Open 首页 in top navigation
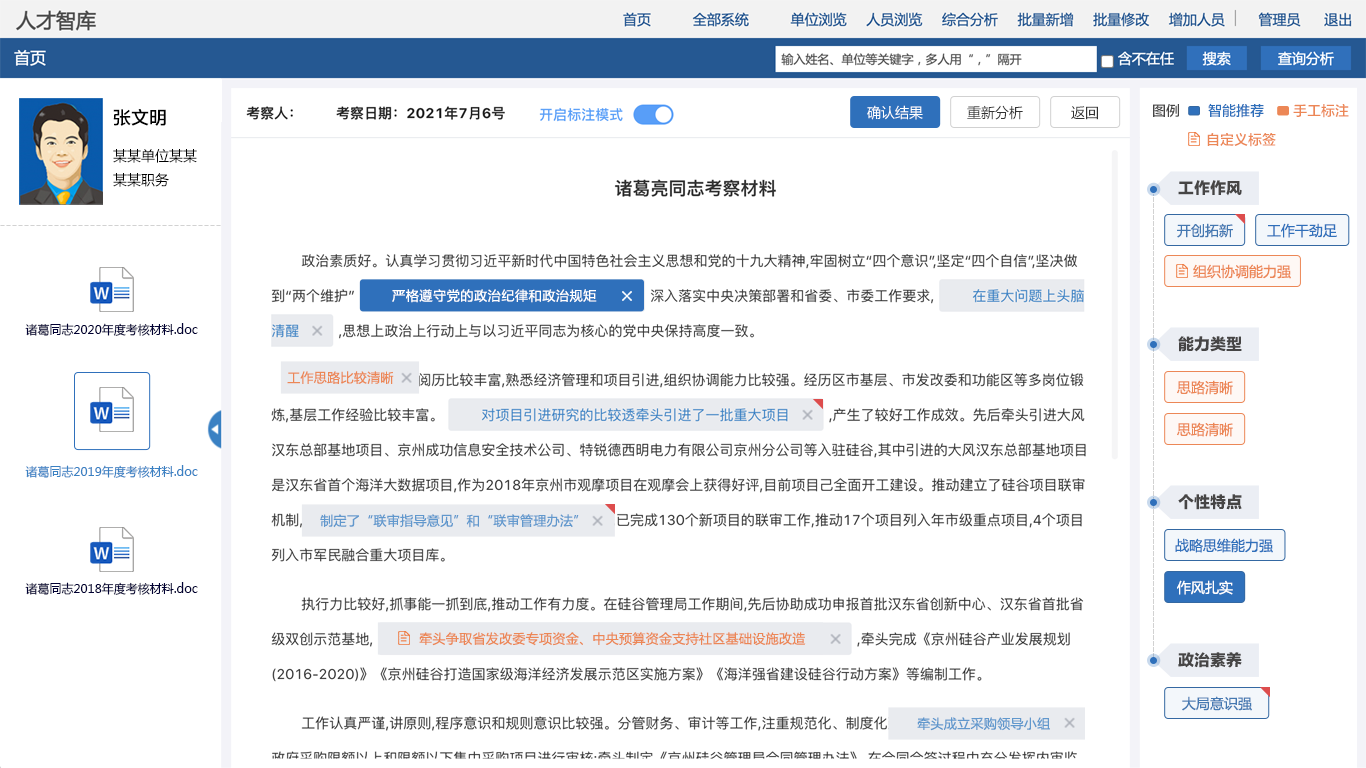The image size is (1366, 768). 637,20
